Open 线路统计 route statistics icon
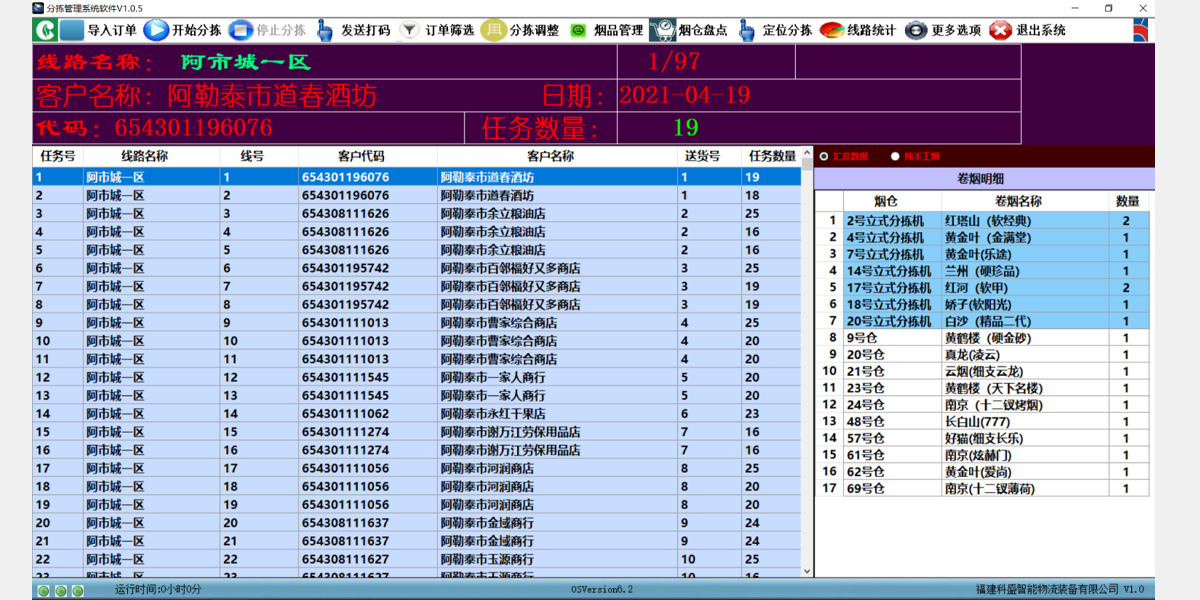 pyautogui.click(x=831, y=30)
